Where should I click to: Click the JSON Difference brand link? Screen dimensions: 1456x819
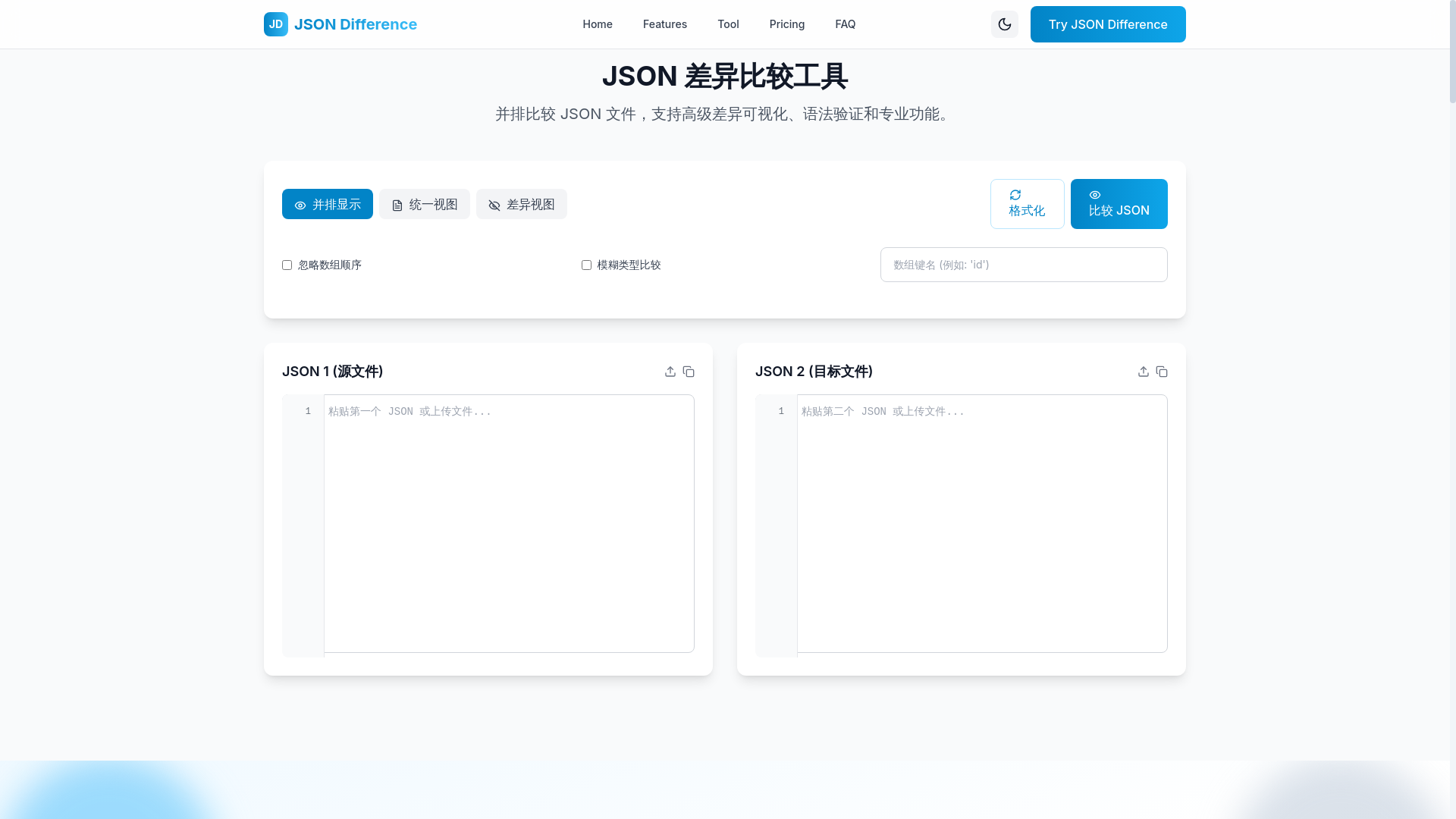356,24
